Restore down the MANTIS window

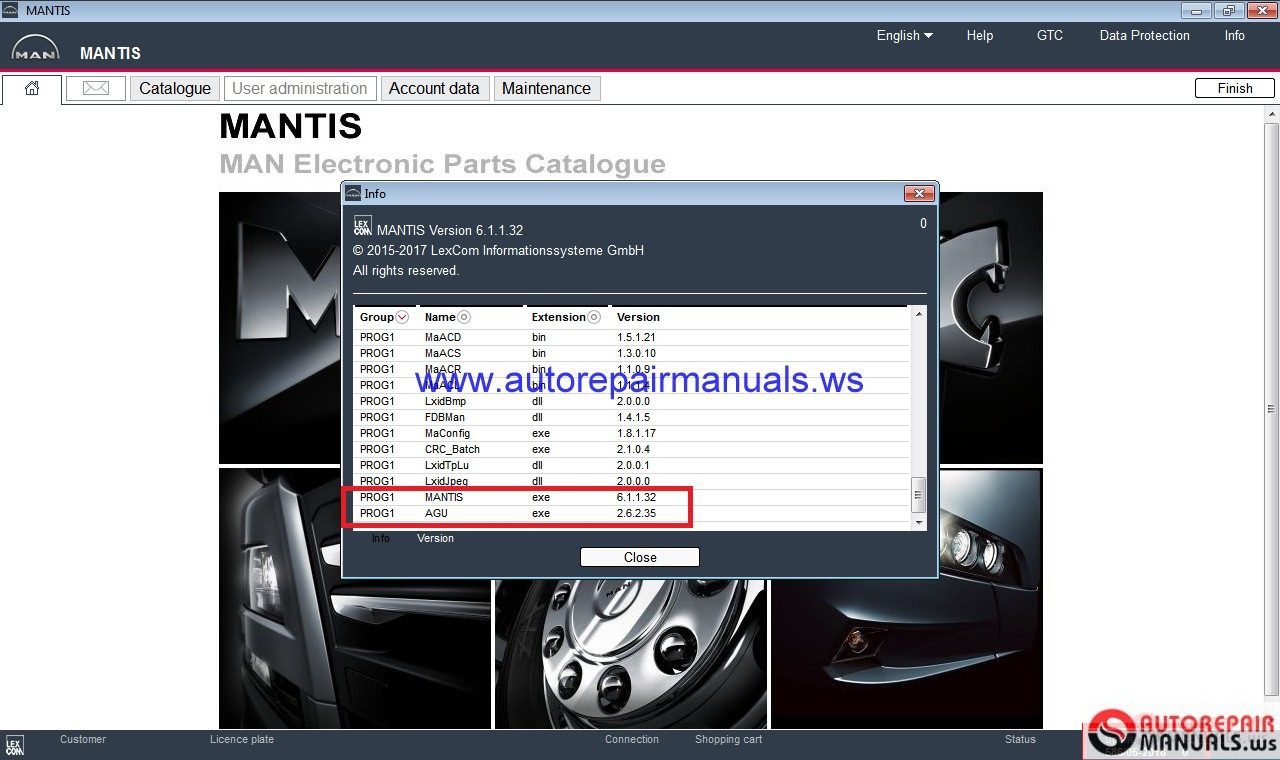pyautogui.click(x=1227, y=11)
